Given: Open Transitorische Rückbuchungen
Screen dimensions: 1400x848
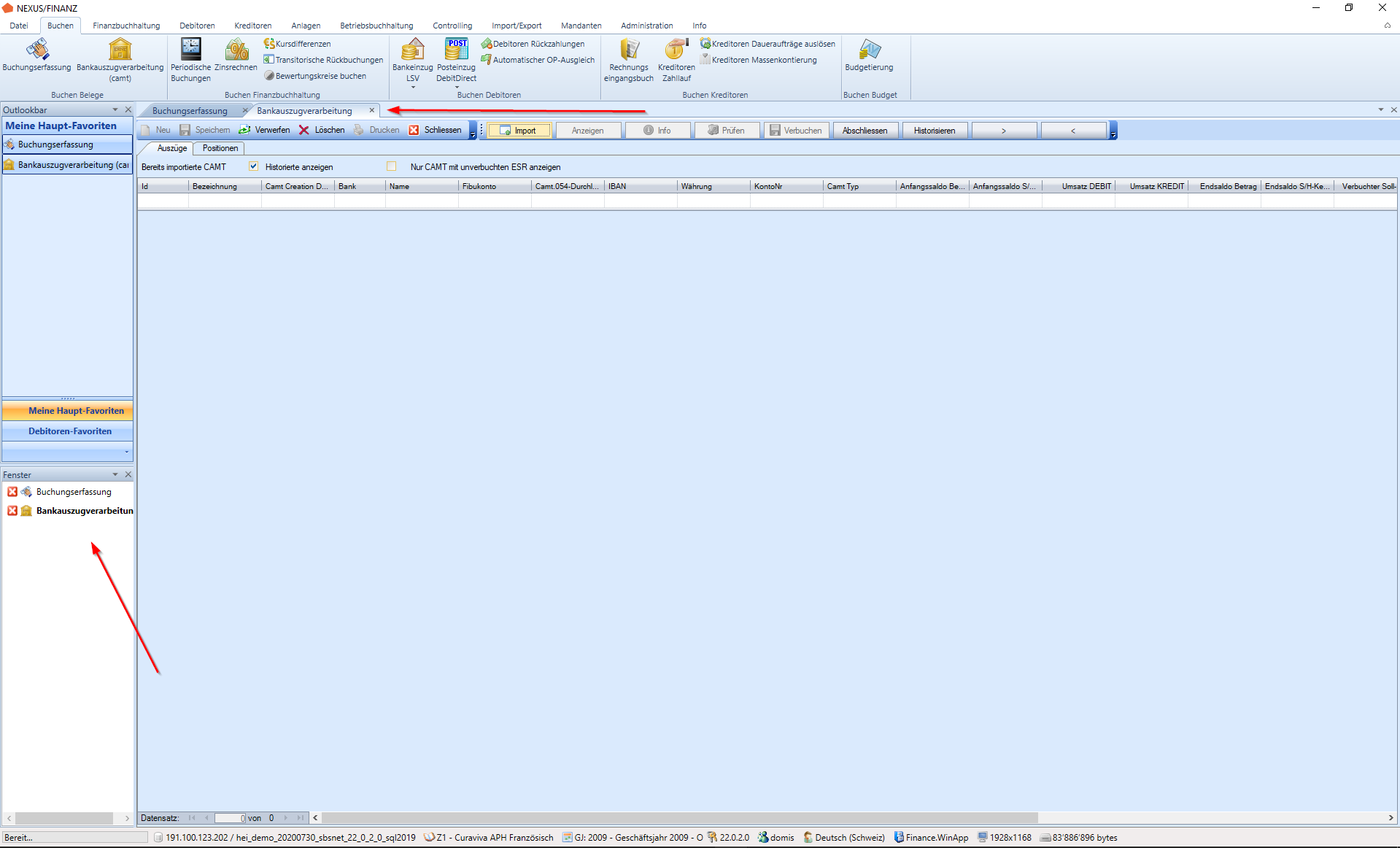Looking at the screenshot, I should click(x=323, y=60).
